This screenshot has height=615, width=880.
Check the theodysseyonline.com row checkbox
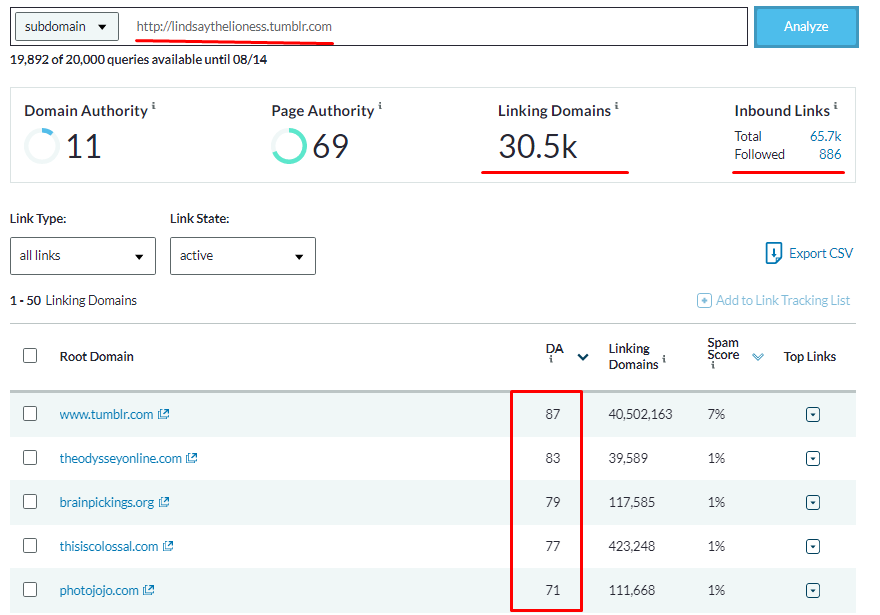point(30,458)
